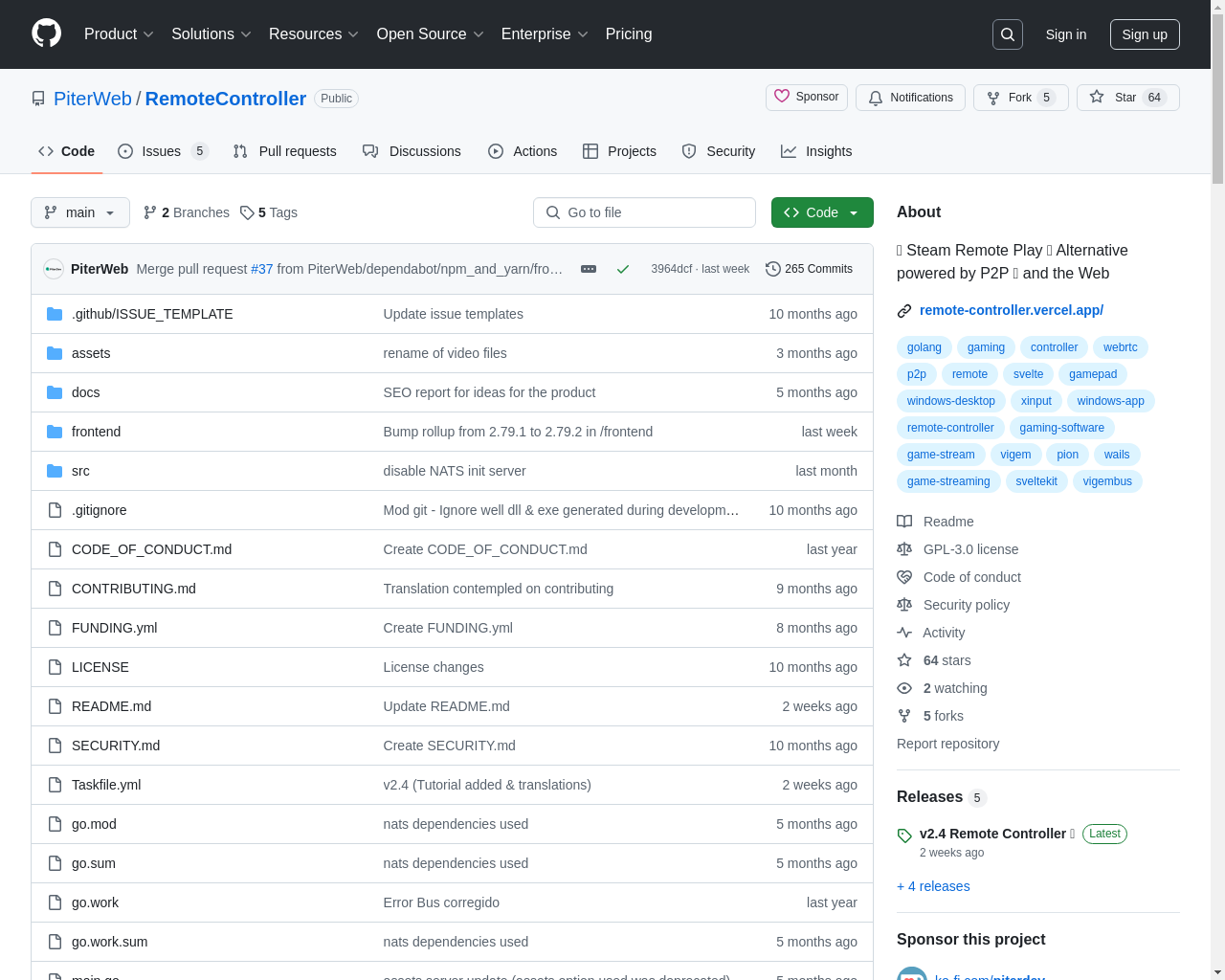
Task: Expand the Enterprise menu
Action: pos(544,34)
